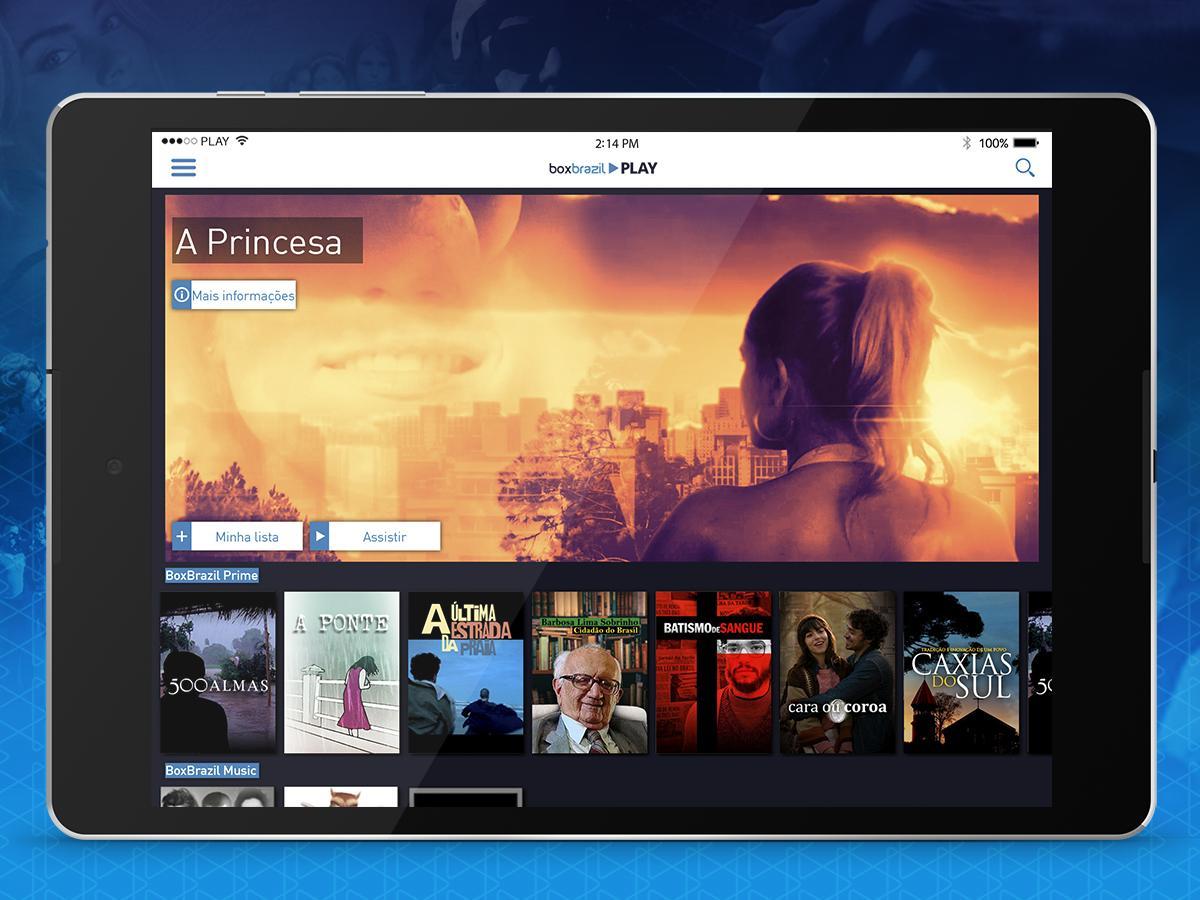Image resolution: width=1200 pixels, height=900 pixels.
Task: Open the BoxBrazil Music category
Action: 212,770
